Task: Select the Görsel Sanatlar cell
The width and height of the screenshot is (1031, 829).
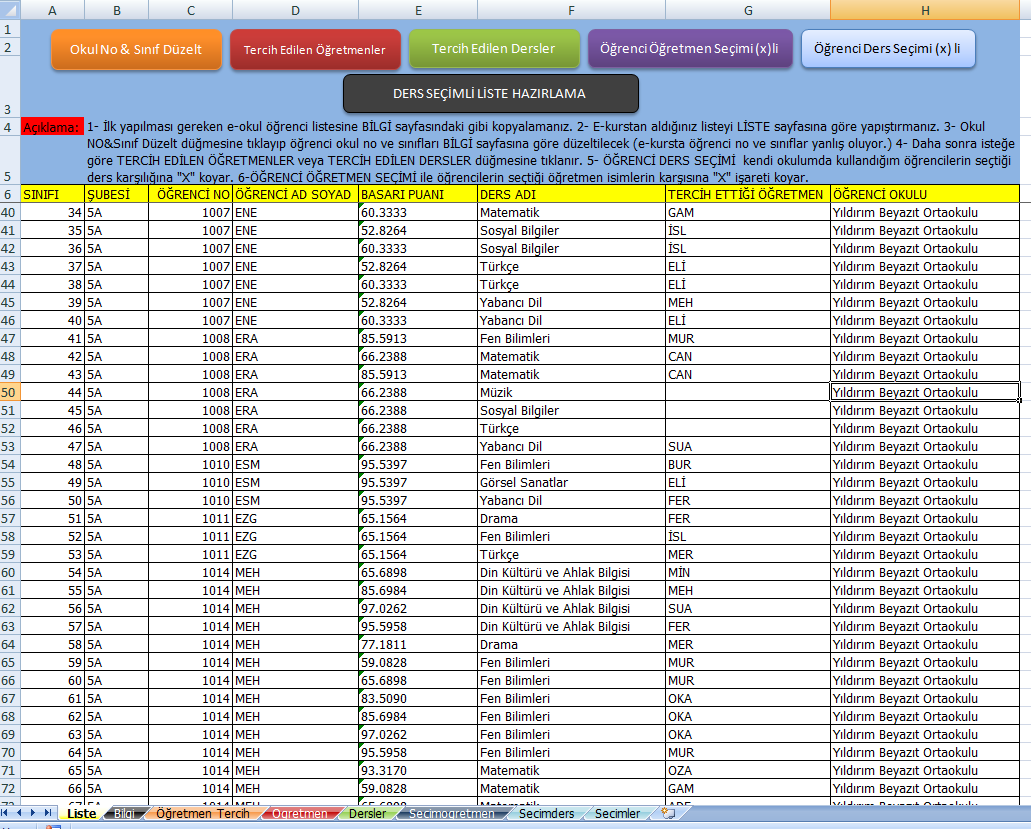Action: [x=571, y=483]
